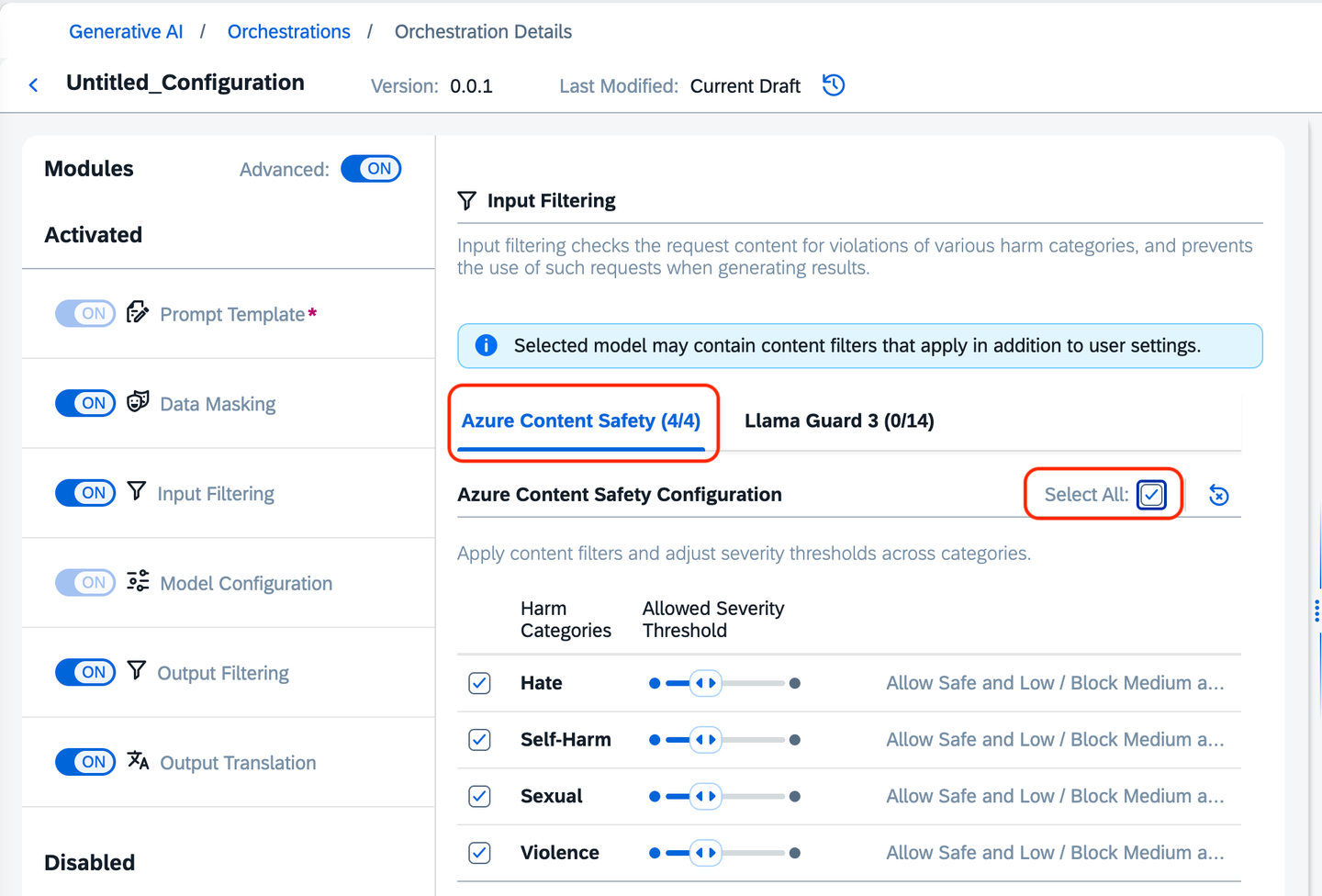The height and width of the screenshot is (896, 1322).
Task: Uncheck the Sexual category checkbox
Action: 479,796
